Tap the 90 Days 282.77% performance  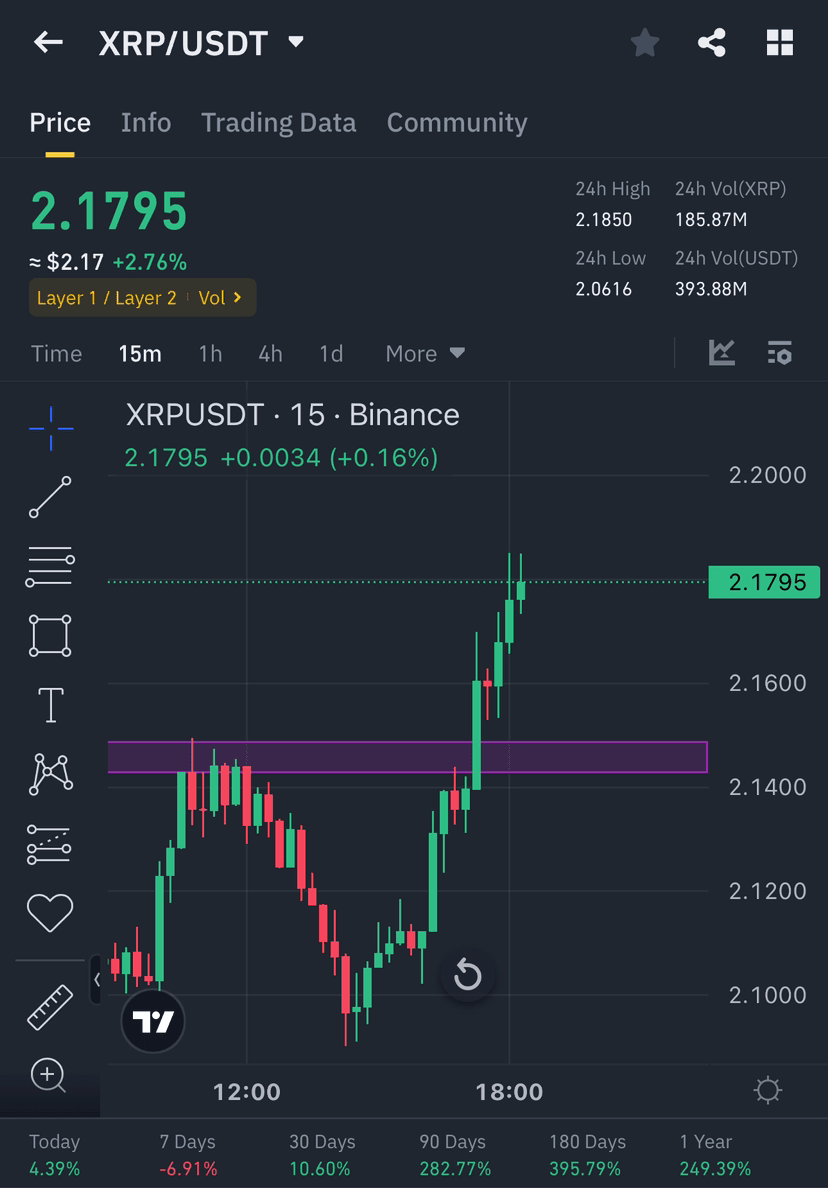click(x=455, y=1155)
